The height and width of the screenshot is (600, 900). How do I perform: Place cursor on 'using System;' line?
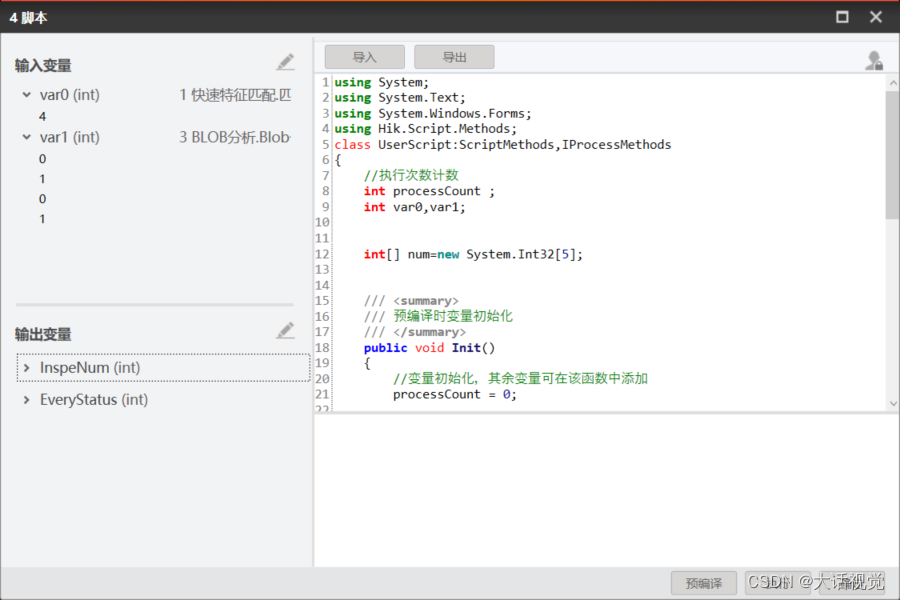382,82
